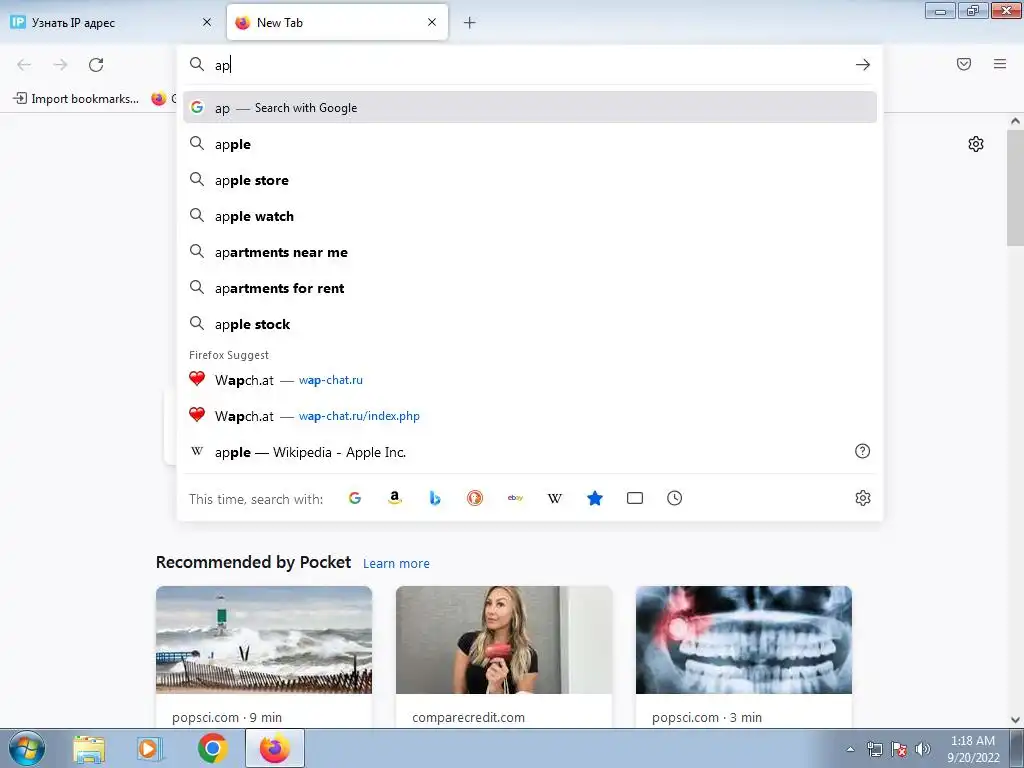Open Windows Explorer from taskbar

(x=89, y=748)
